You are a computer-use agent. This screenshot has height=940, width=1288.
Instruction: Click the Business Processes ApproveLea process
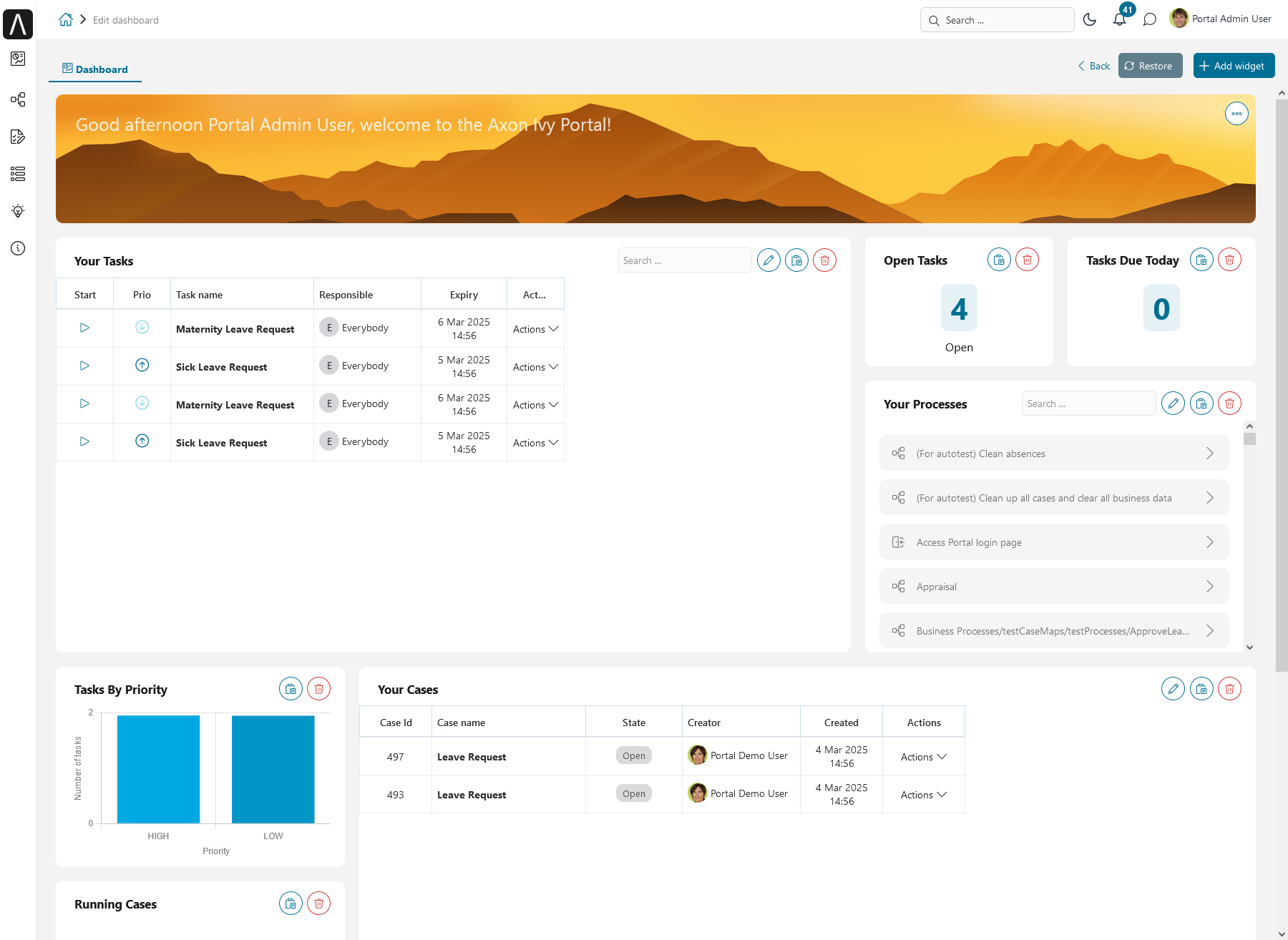click(1054, 631)
